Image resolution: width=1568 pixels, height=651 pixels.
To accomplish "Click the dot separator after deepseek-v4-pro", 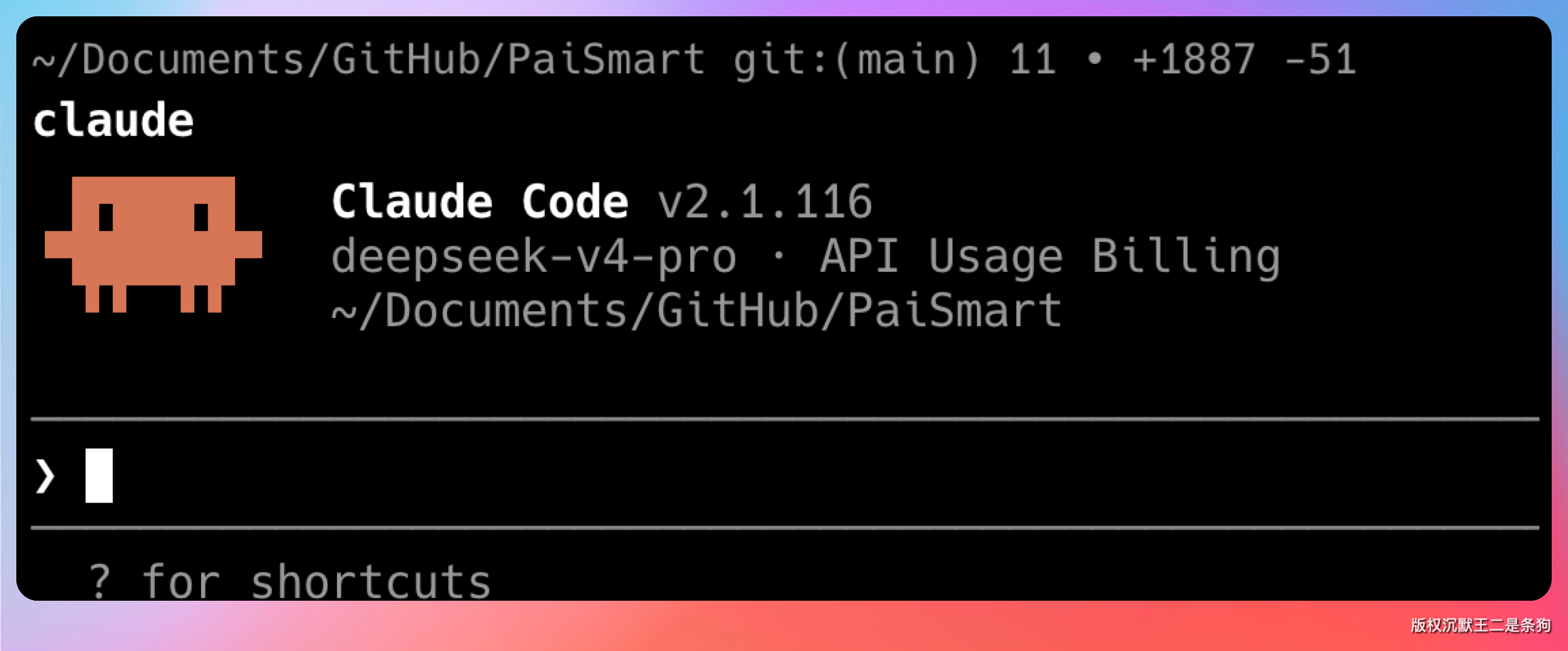I will [x=779, y=256].
